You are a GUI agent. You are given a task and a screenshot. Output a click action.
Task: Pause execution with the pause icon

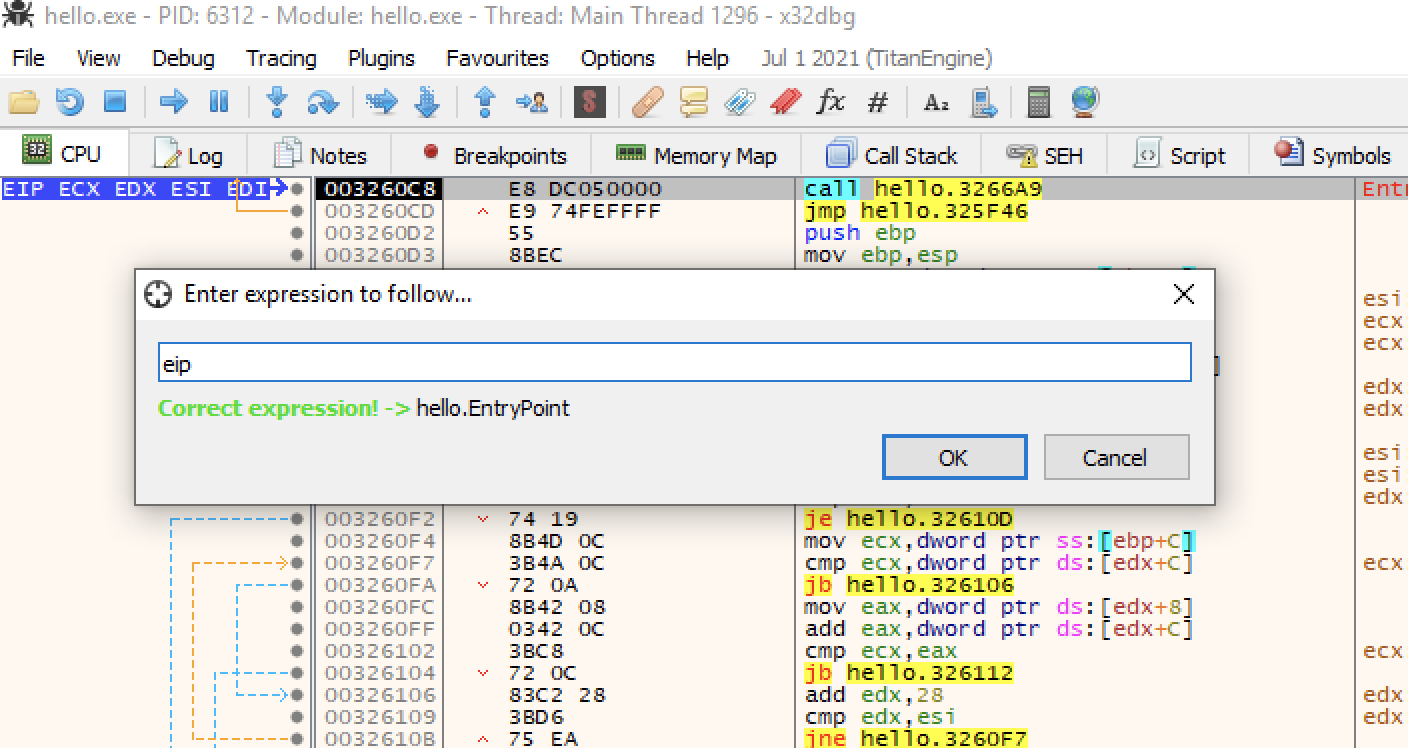coord(219,101)
